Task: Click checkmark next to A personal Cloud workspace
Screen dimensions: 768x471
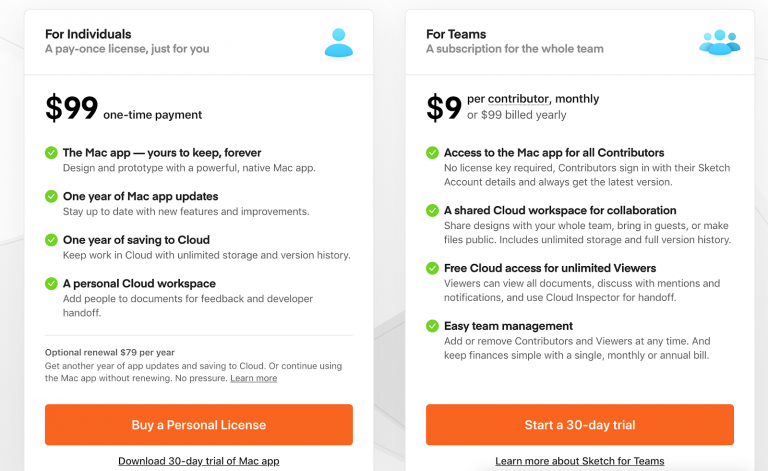Action: tap(51, 284)
